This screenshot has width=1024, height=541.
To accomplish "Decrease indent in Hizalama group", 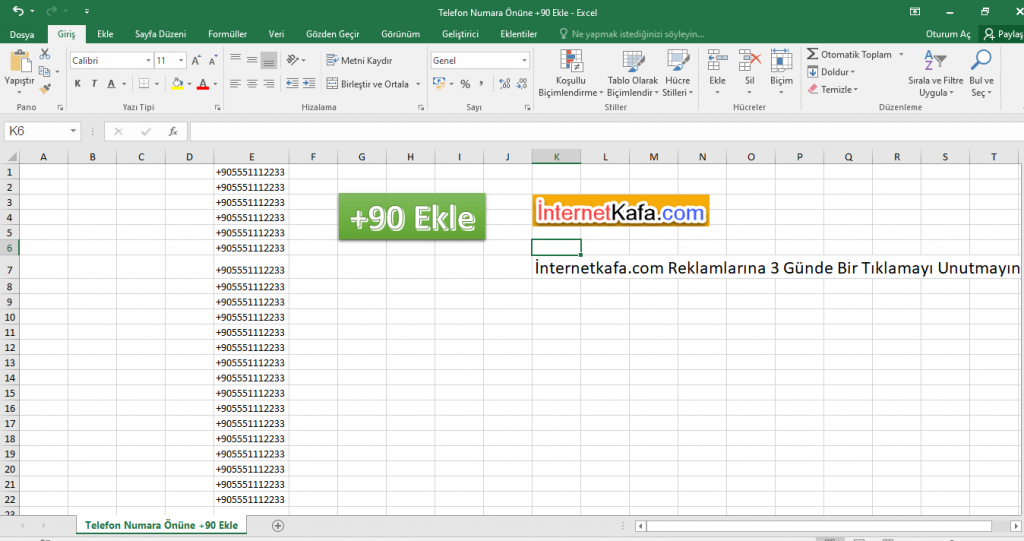I will click(292, 84).
